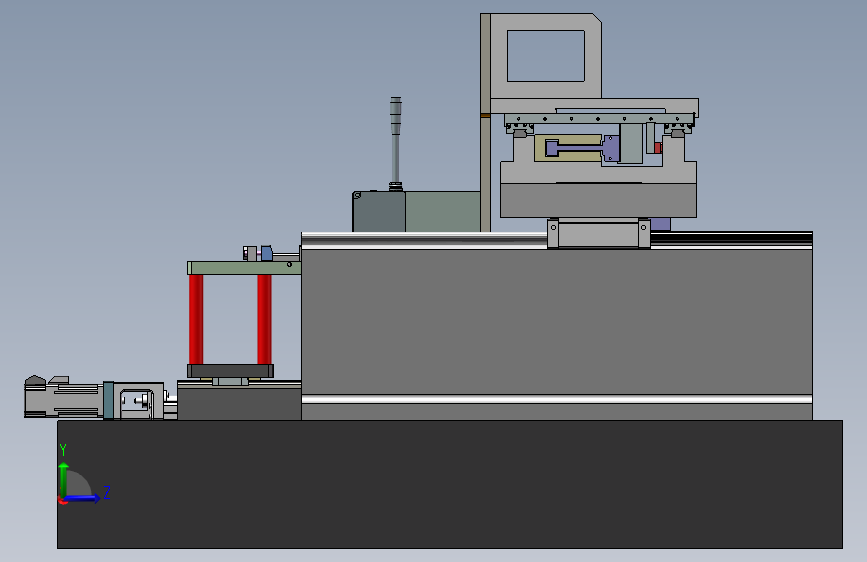This screenshot has width=867, height=562.
Task: Select the dark gray low block left of main body
Action: [239, 404]
